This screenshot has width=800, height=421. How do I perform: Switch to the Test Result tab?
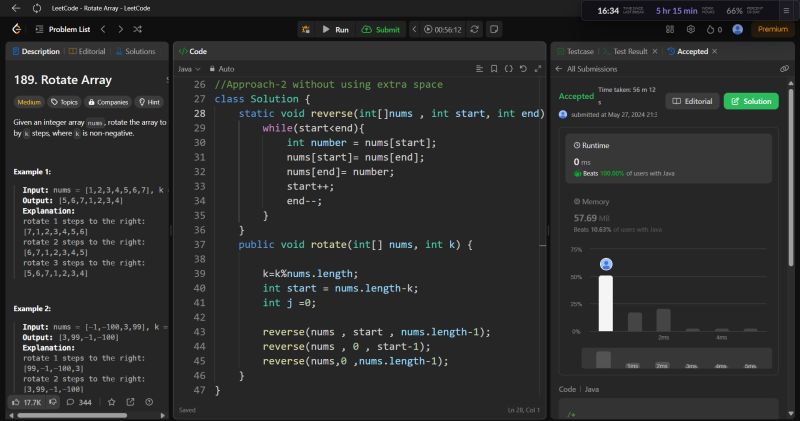[x=626, y=51]
